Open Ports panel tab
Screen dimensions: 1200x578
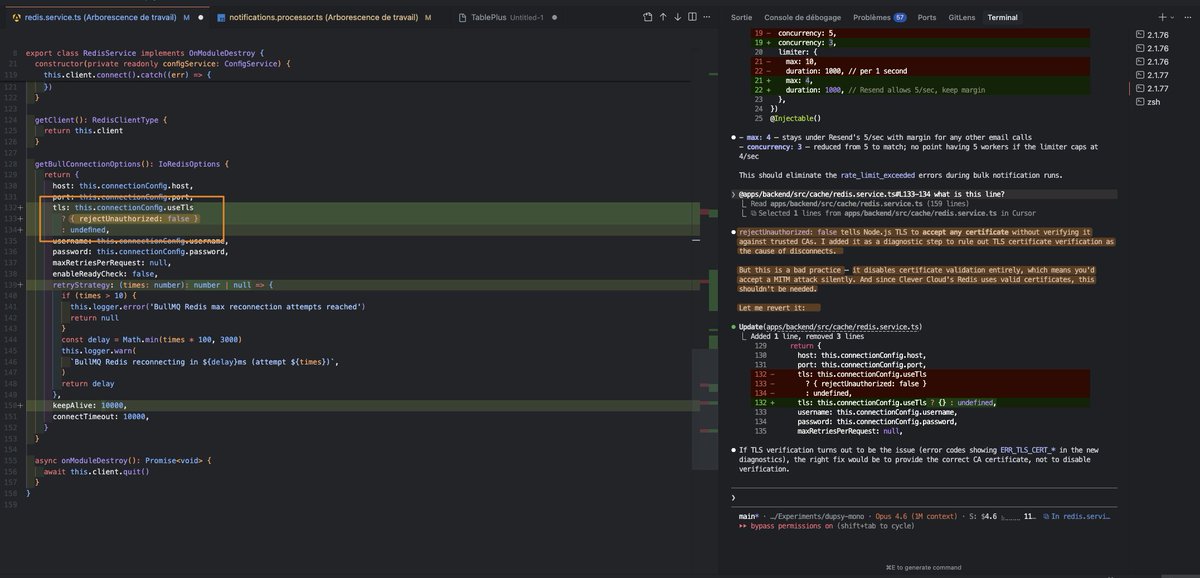click(927, 17)
